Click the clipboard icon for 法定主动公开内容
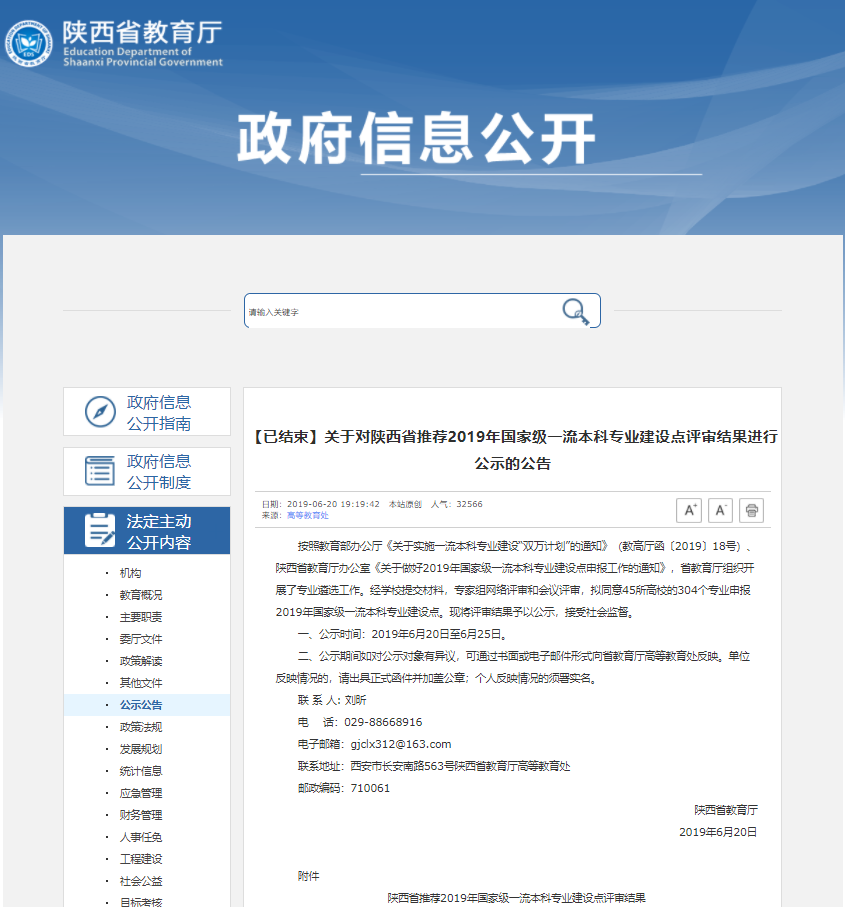The width and height of the screenshot is (845, 907). (x=100, y=530)
